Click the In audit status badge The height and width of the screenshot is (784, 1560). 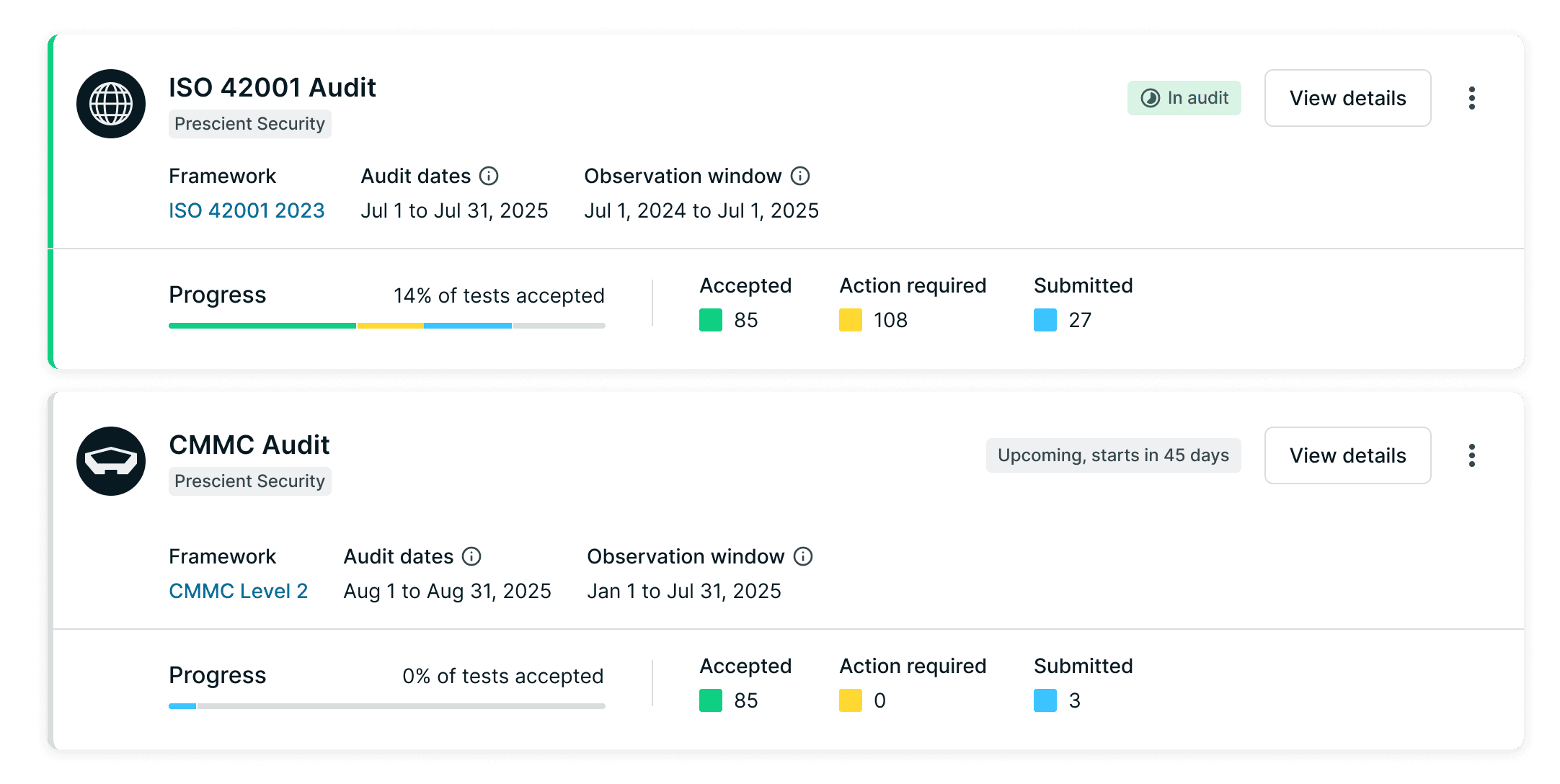[x=1184, y=98]
